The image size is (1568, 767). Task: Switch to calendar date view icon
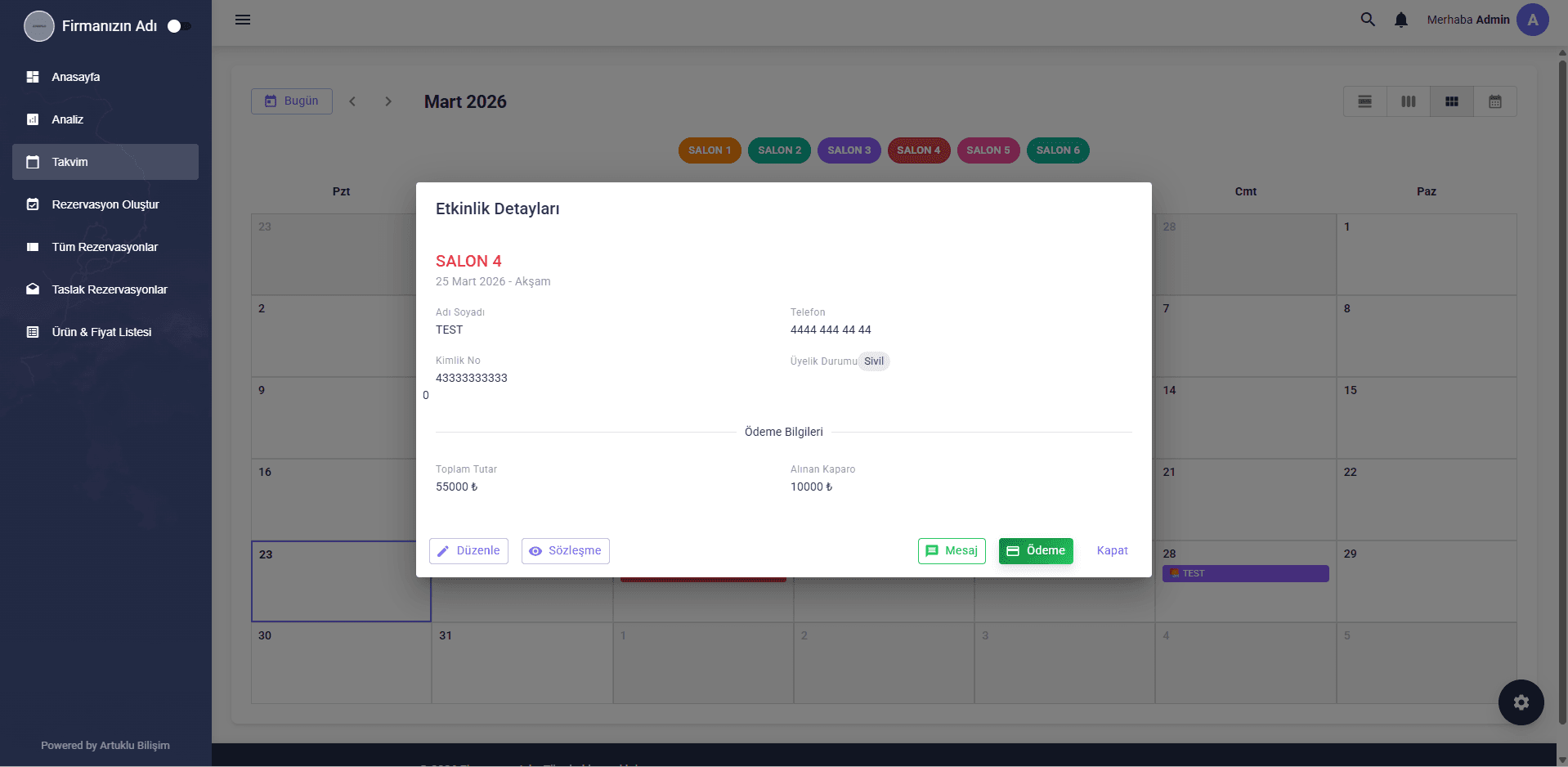point(1495,101)
